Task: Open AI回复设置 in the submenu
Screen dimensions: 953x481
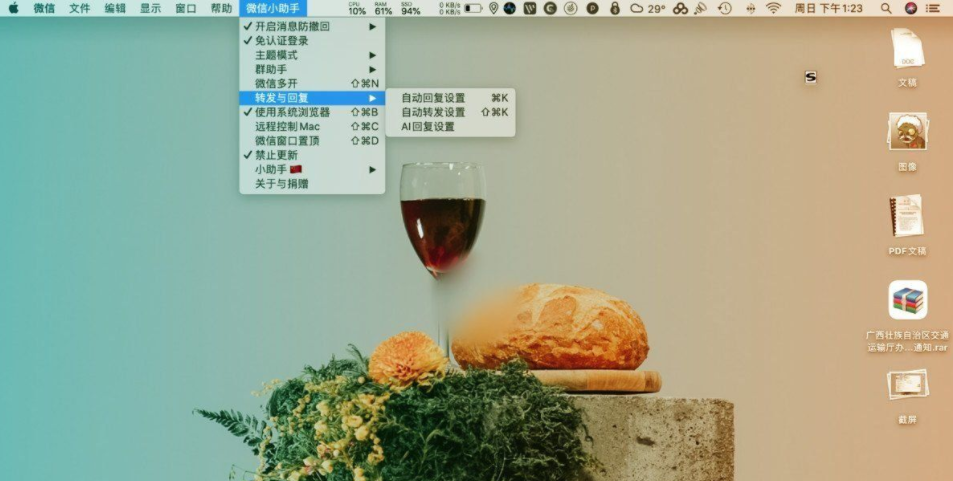Action: (428, 127)
